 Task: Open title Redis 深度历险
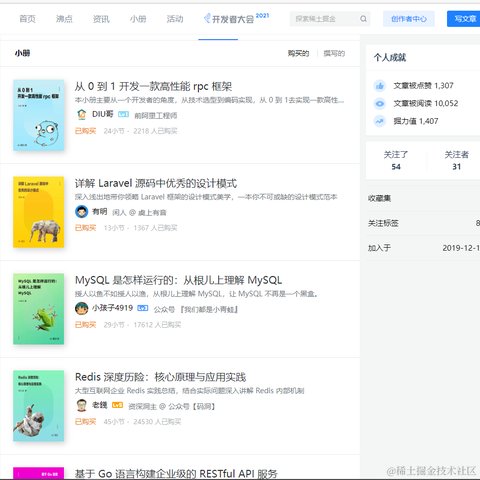(x=160, y=377)
